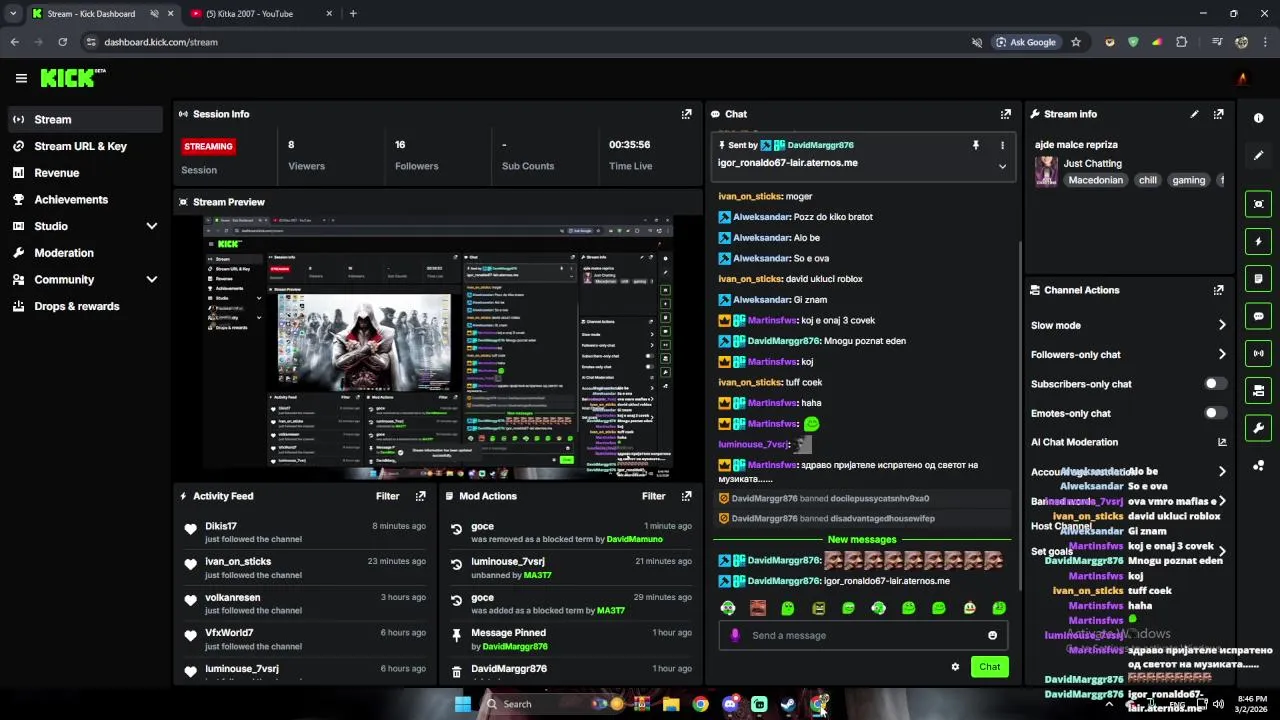Click the stream preview thumbnail
The image size is (1280, 720).
coord(437,349)
